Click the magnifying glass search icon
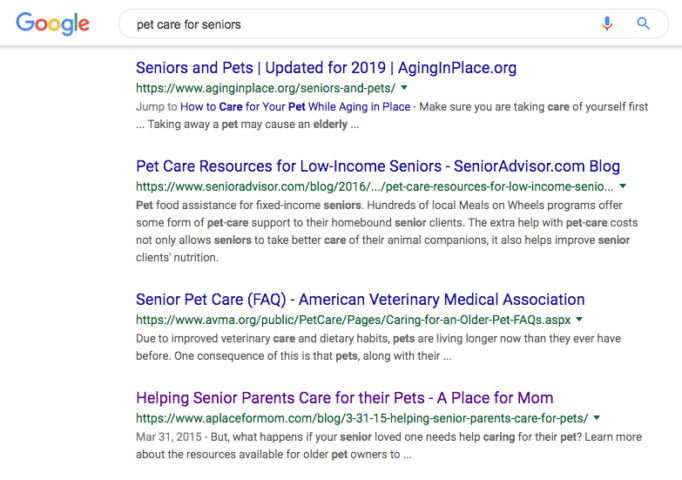Screen dimensions: 682x480 coord(643,23)
